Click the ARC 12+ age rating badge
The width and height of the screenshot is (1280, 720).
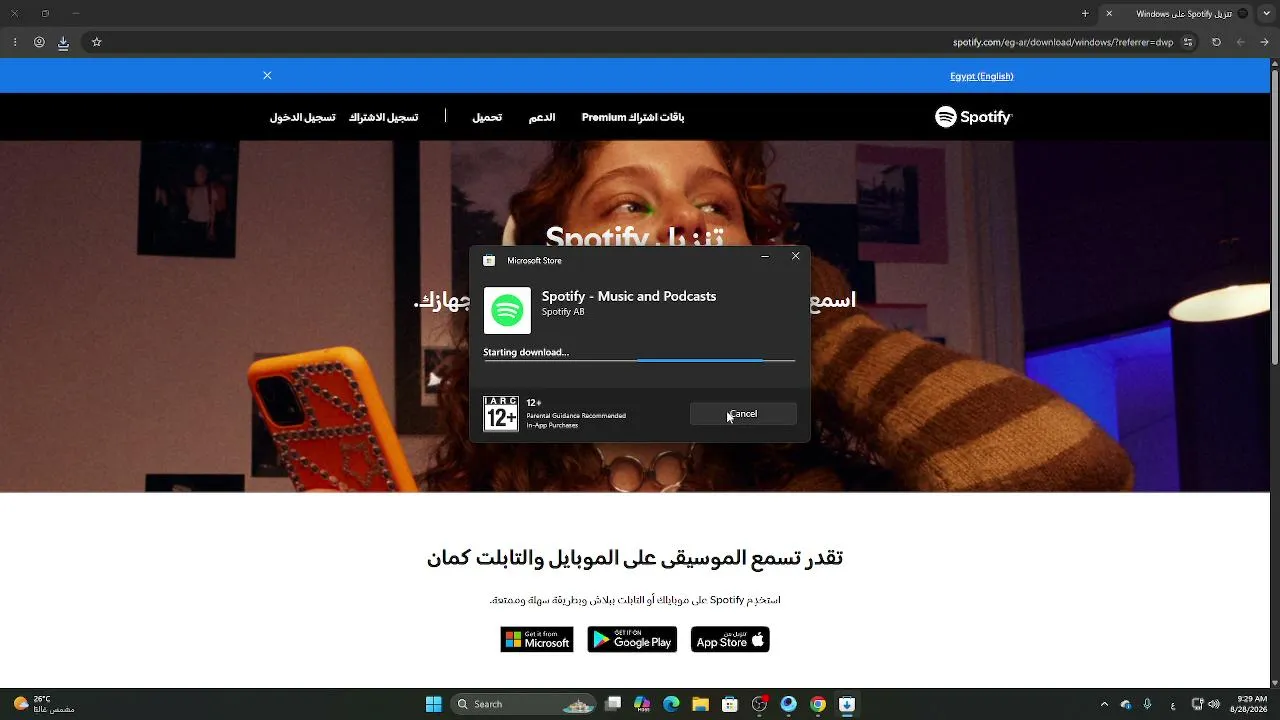[501, 414]
